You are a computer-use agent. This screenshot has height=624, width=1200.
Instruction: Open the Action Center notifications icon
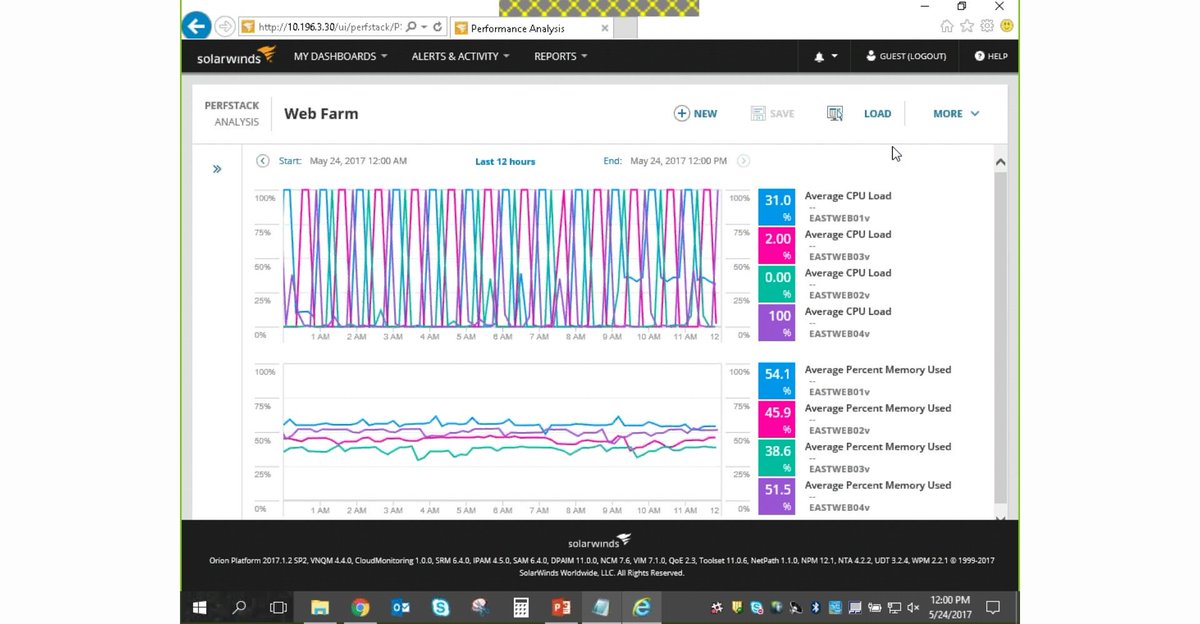pos(993,607)
